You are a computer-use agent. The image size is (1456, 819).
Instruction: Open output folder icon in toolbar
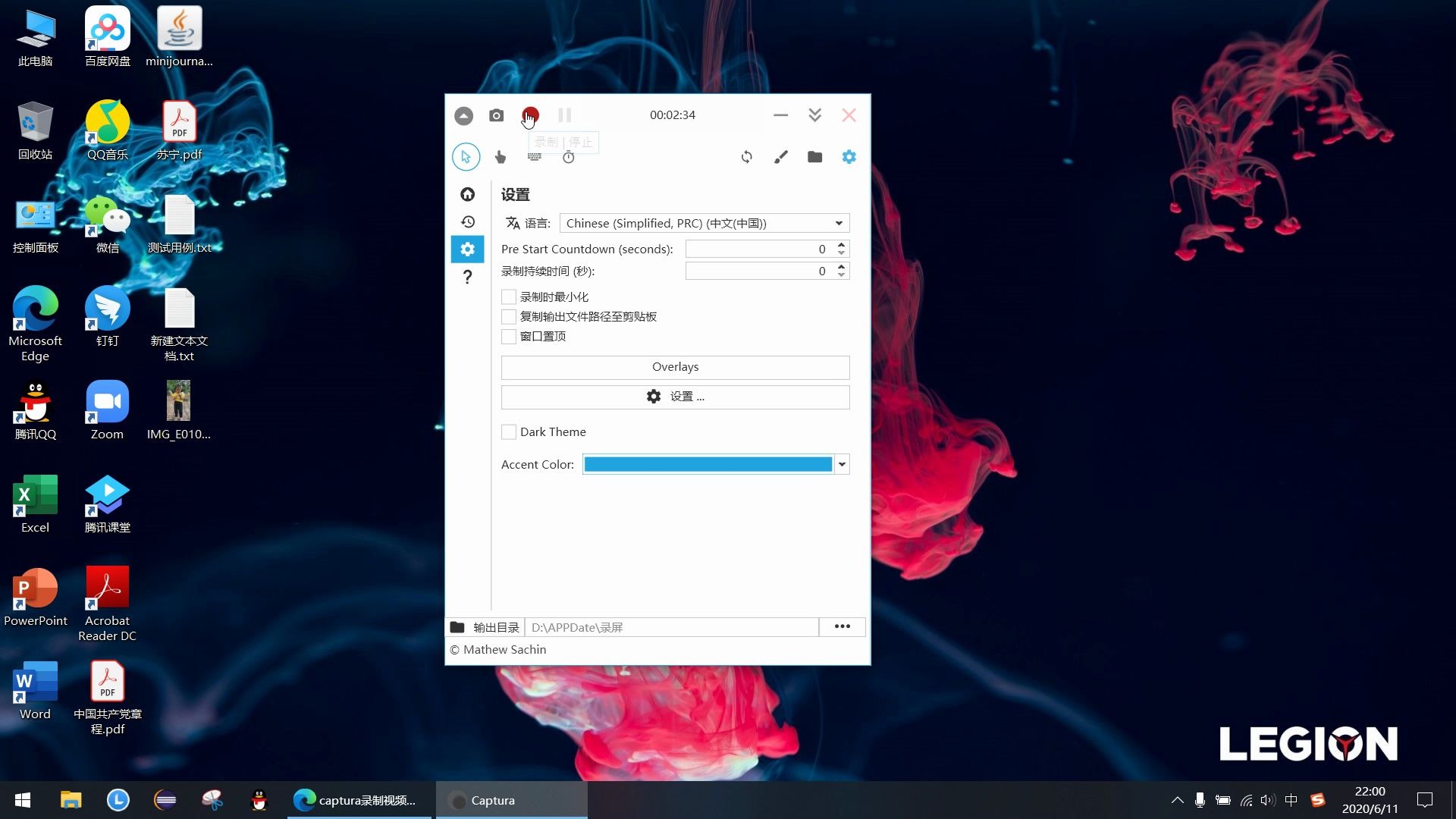coord(815,157)
